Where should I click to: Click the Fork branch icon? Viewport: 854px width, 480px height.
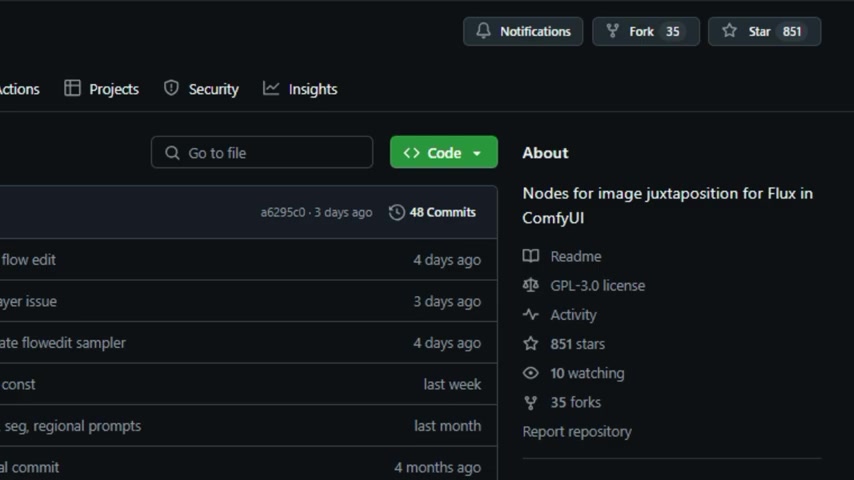(613, 31)
